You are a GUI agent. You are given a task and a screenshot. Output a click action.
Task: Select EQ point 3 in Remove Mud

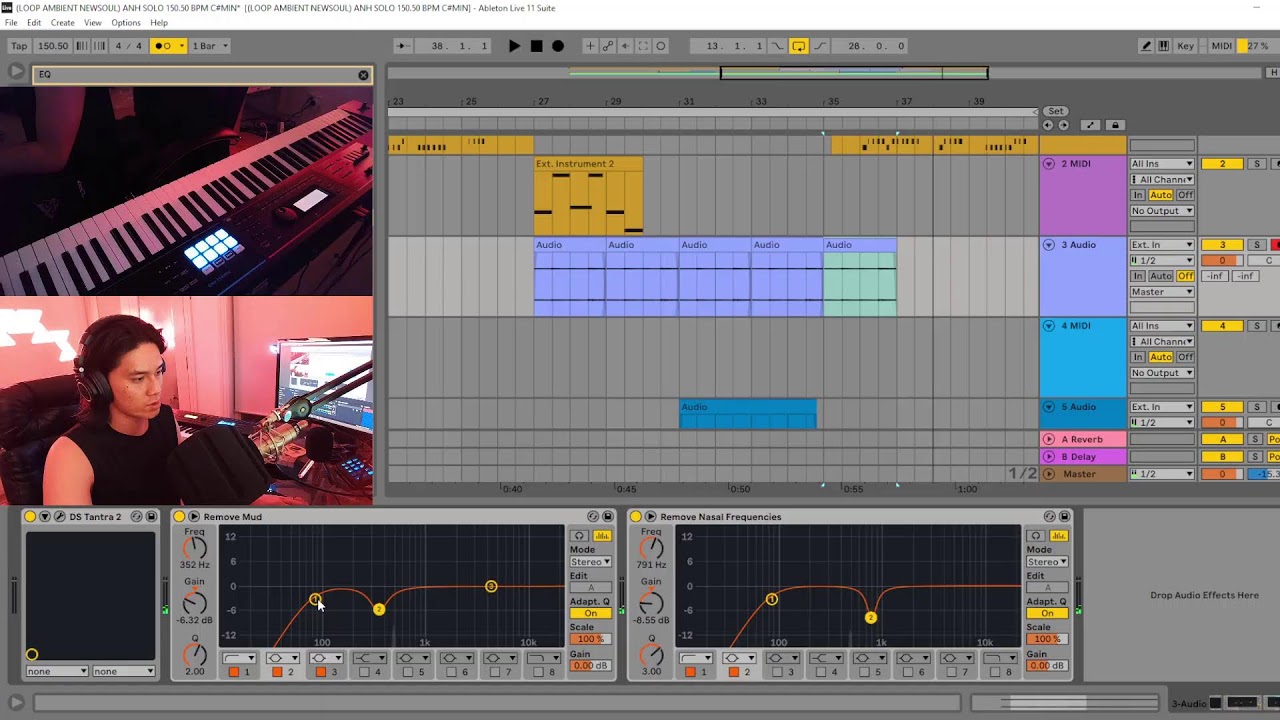pyautogui.click(x=491, y=586)
